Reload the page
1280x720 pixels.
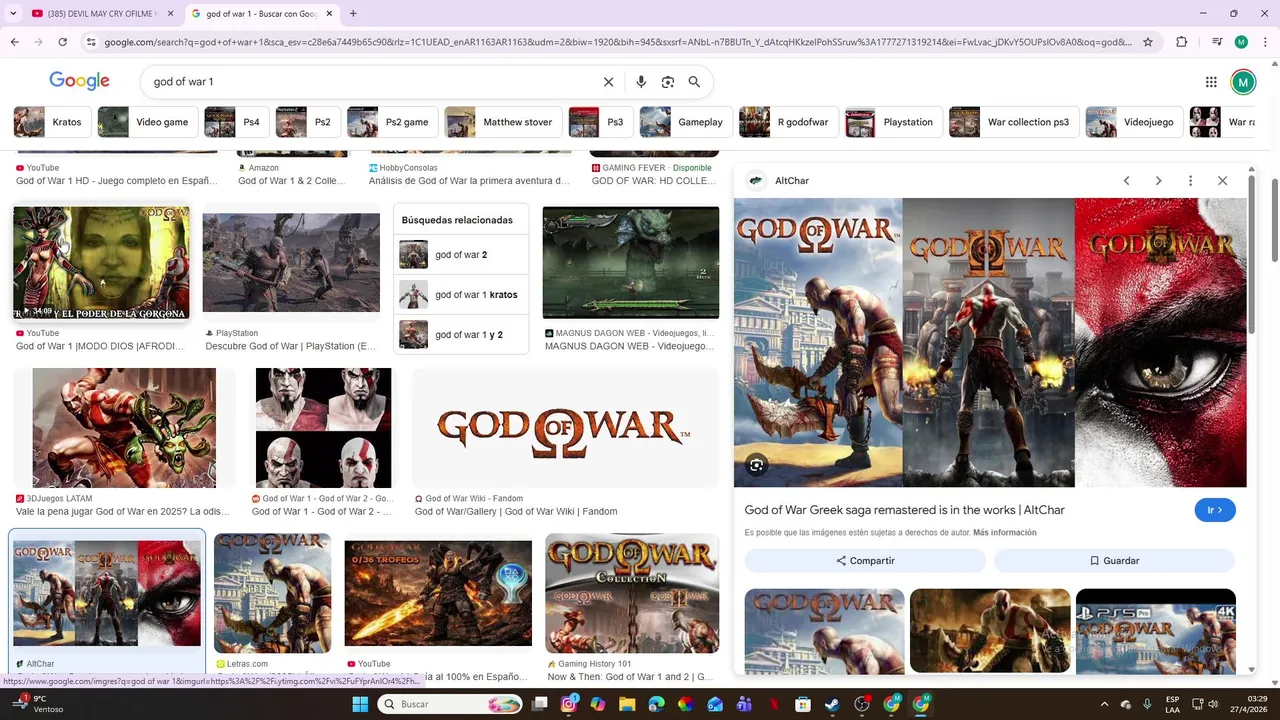(x=62, y=42)
